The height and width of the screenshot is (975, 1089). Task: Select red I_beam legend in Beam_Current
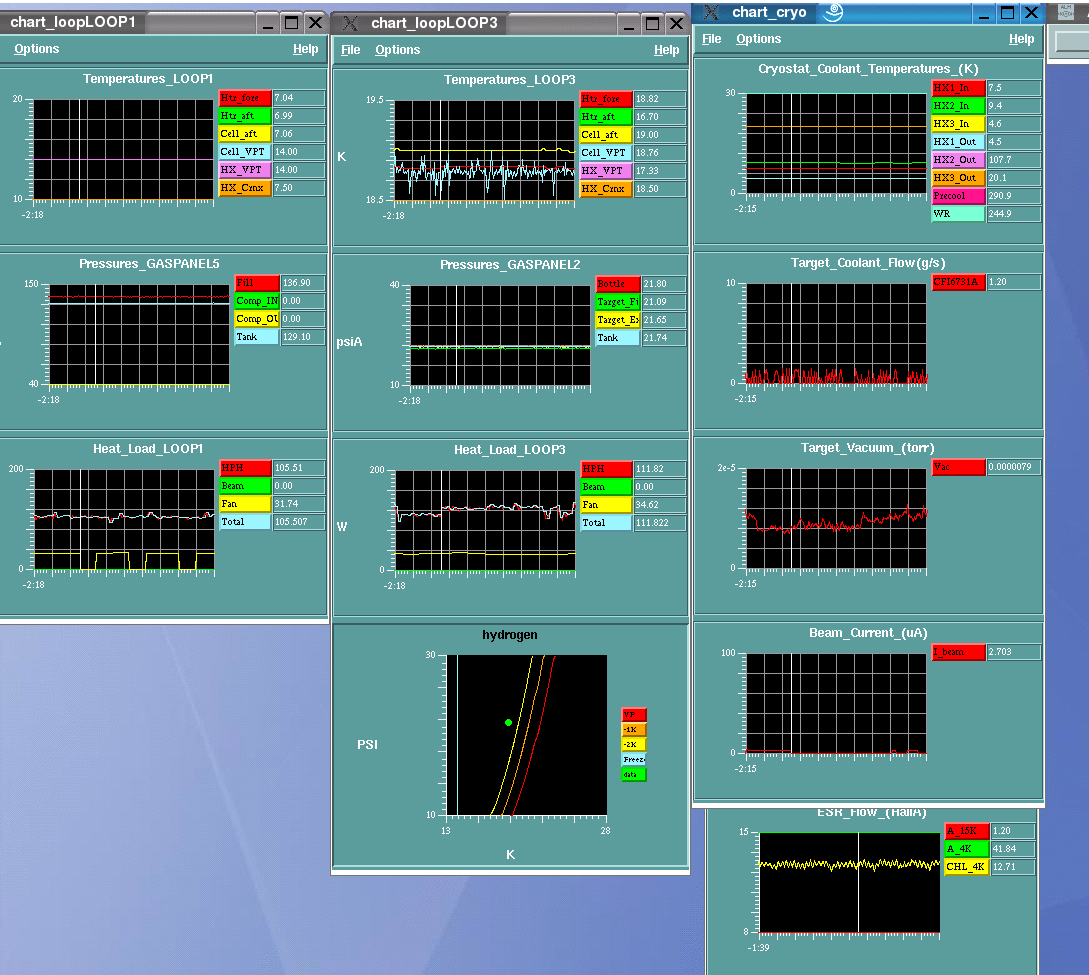958,652
